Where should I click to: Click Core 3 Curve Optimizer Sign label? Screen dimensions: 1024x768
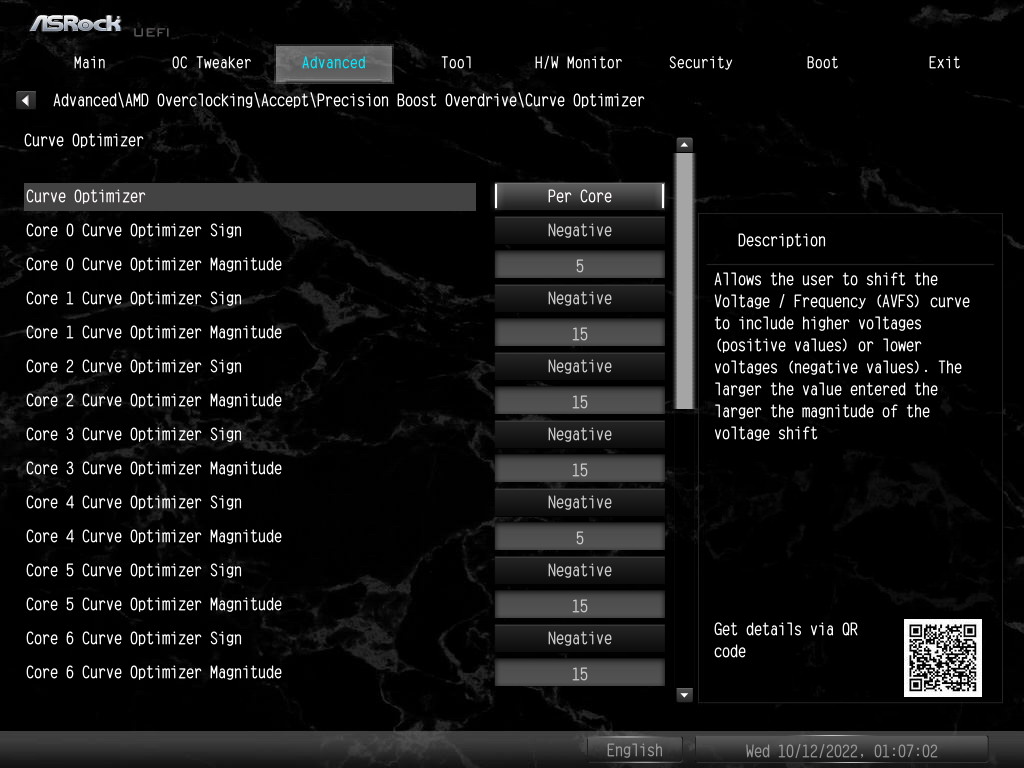pos(134,434)
